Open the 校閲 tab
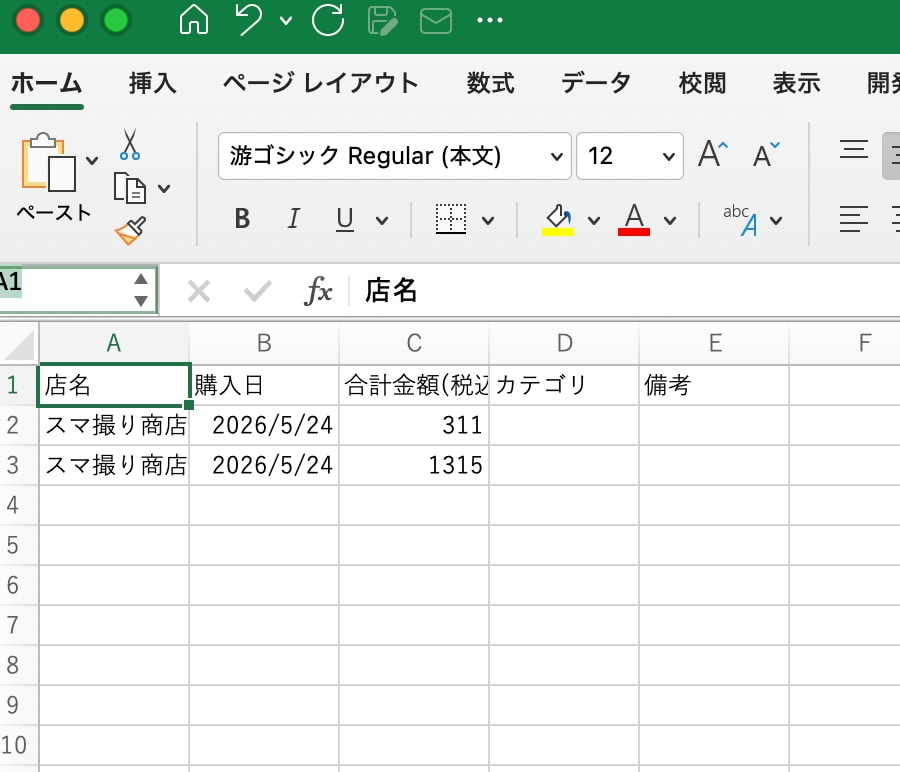 [702, 83]
